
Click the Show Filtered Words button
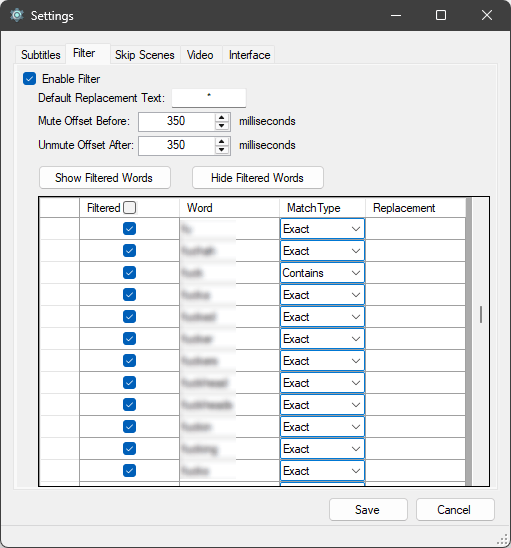coord(105,178)
